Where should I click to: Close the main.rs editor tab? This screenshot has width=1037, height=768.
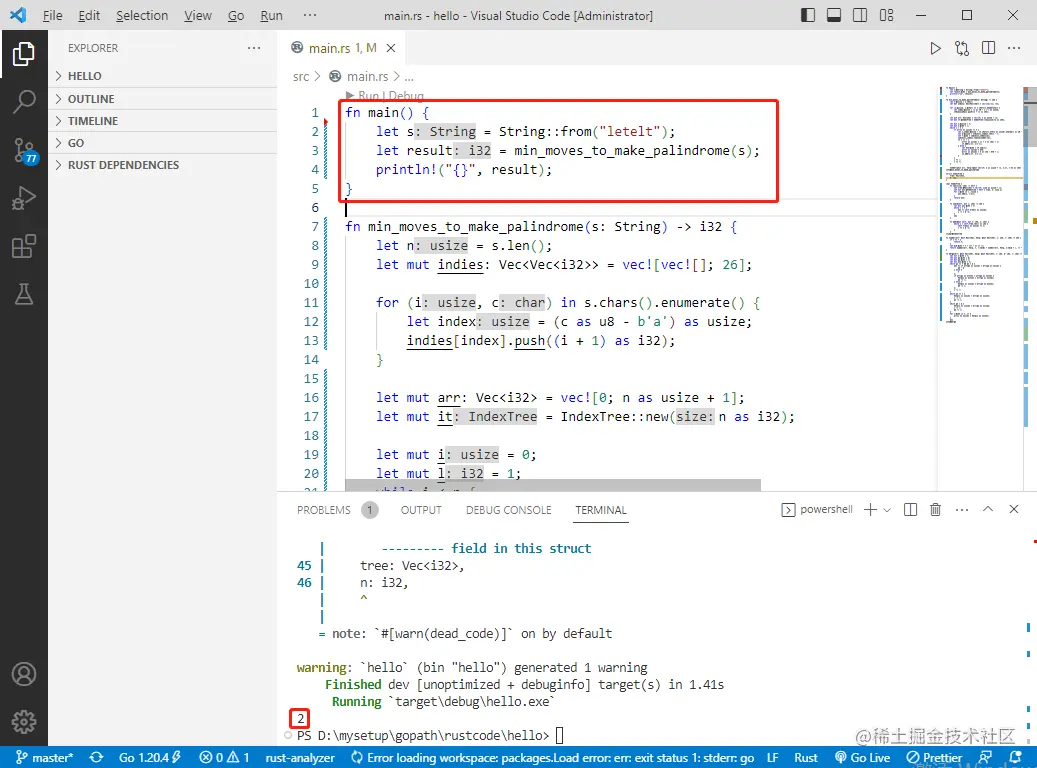(391, 48)
